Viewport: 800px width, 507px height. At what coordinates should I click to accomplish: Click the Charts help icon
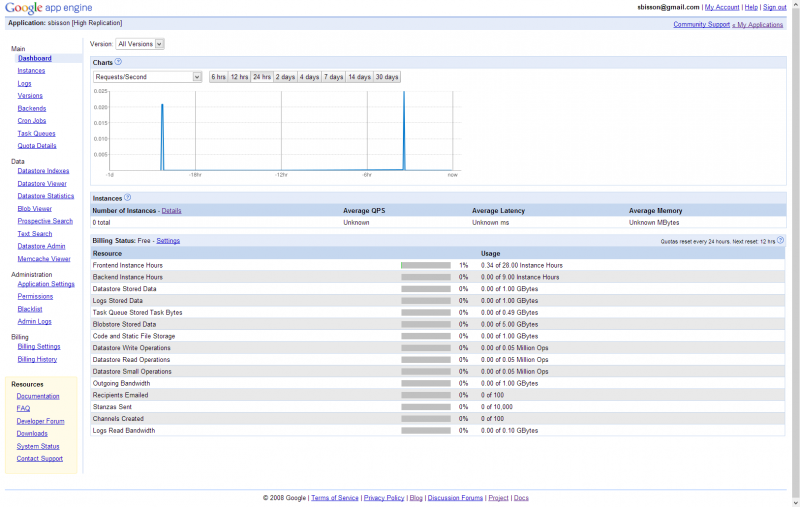click(118, 62)
